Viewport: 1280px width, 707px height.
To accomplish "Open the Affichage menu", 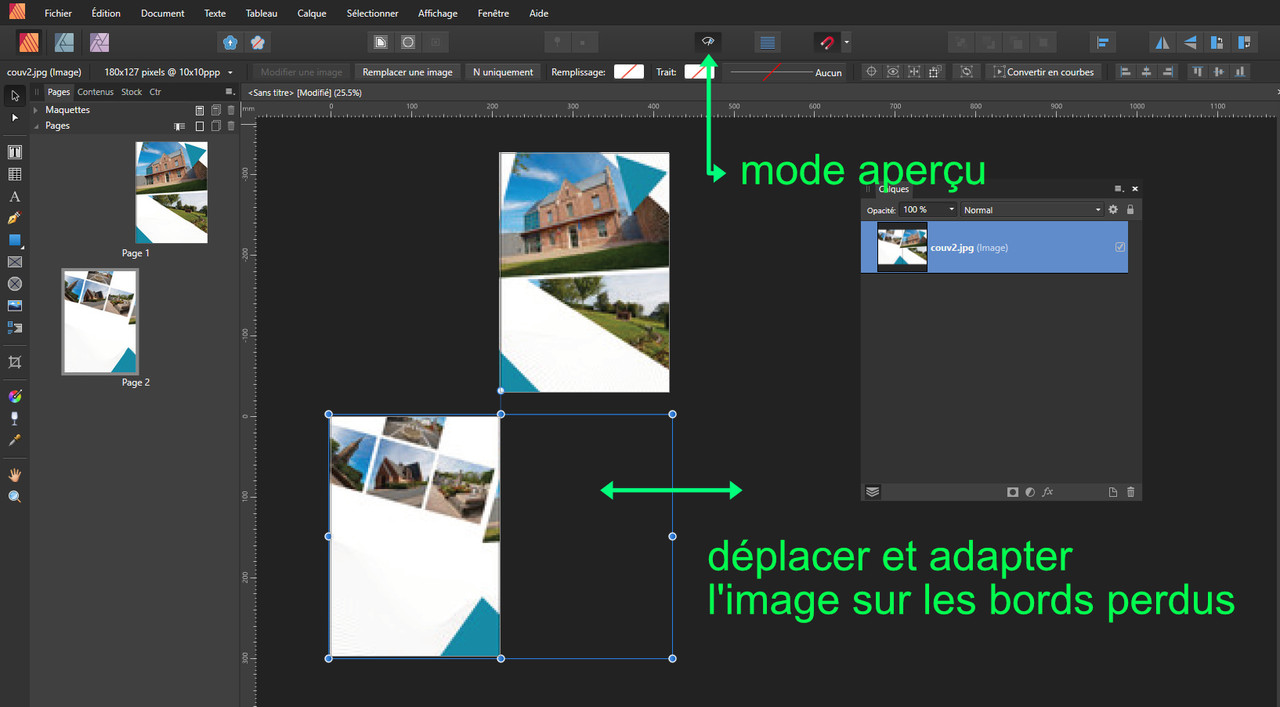I will coord(438,13).
